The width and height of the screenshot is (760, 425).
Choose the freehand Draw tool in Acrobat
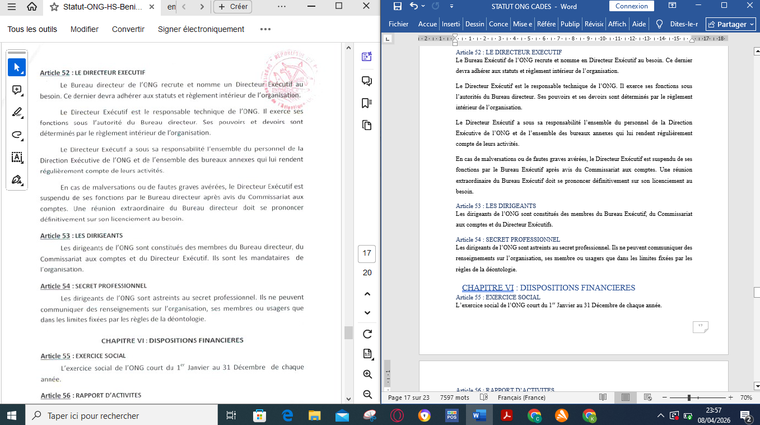[x=17, y=135]
